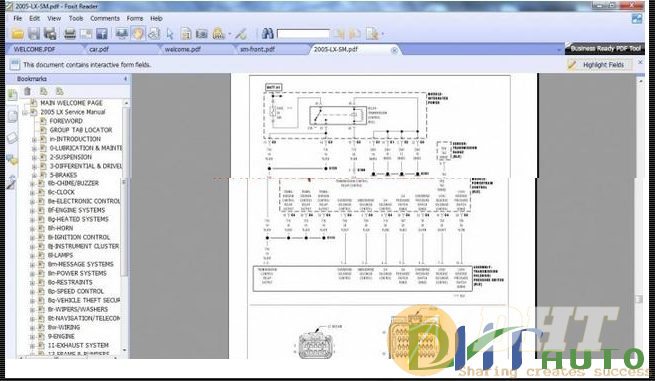Screen dimensions: 655x381
Task: Open the GROUP TAB LOCATOR bookmark
Action: (x=81, y=130)
